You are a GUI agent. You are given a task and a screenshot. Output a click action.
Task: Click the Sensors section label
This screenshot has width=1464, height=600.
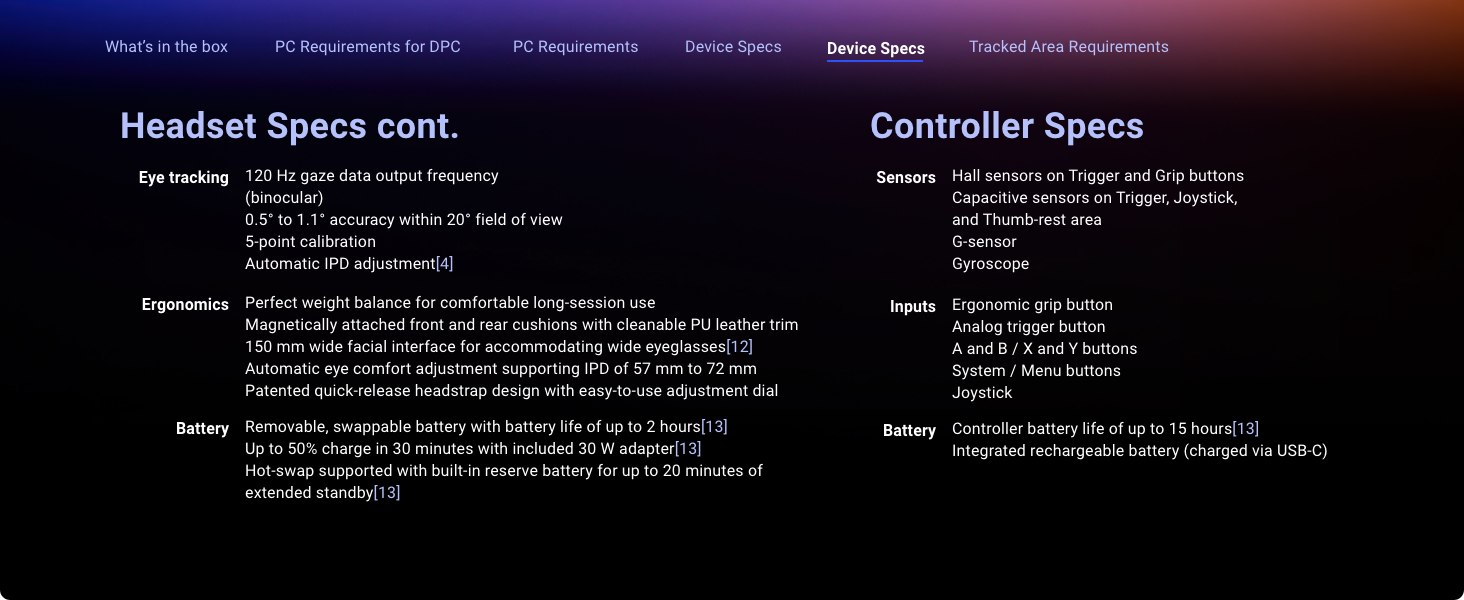(x=905, y=178)
